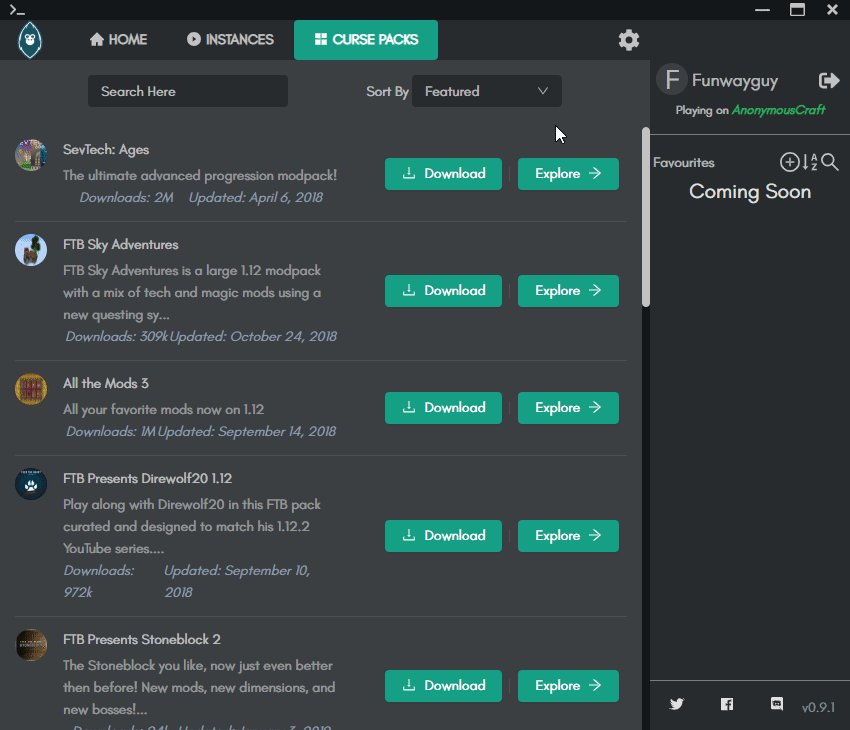The width and height of the screenshot is (850, 730).
Task: Join the Discord server
Action: tap(777, 704)
